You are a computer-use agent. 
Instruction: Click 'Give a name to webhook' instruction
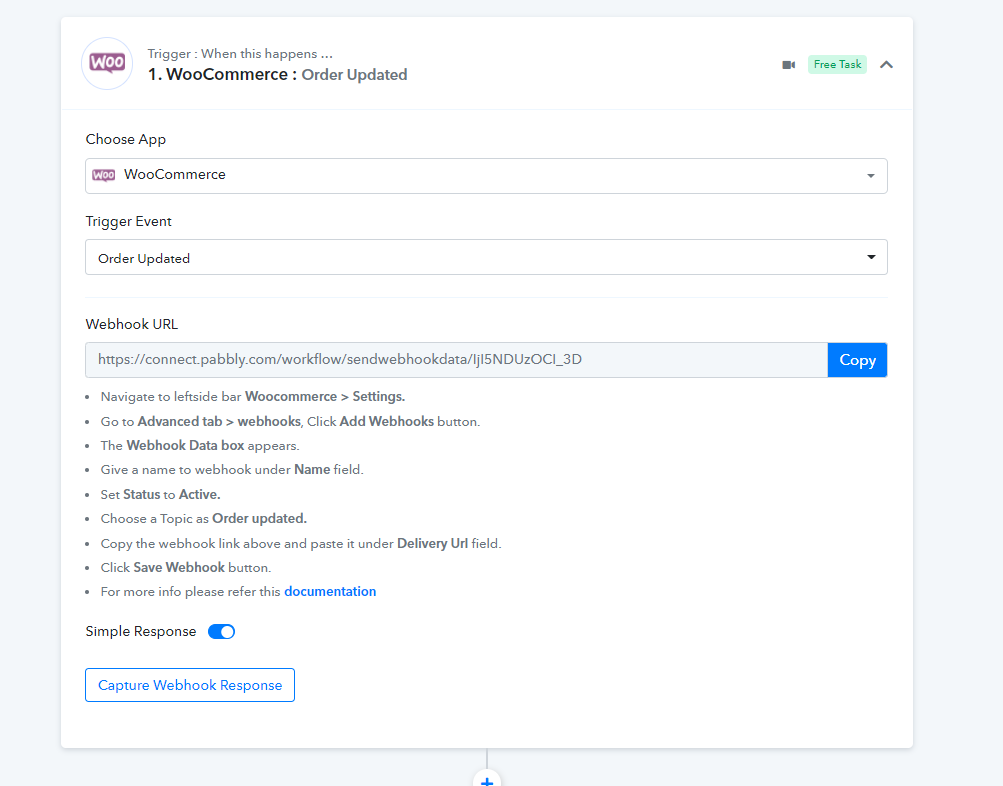click(232, 470)
